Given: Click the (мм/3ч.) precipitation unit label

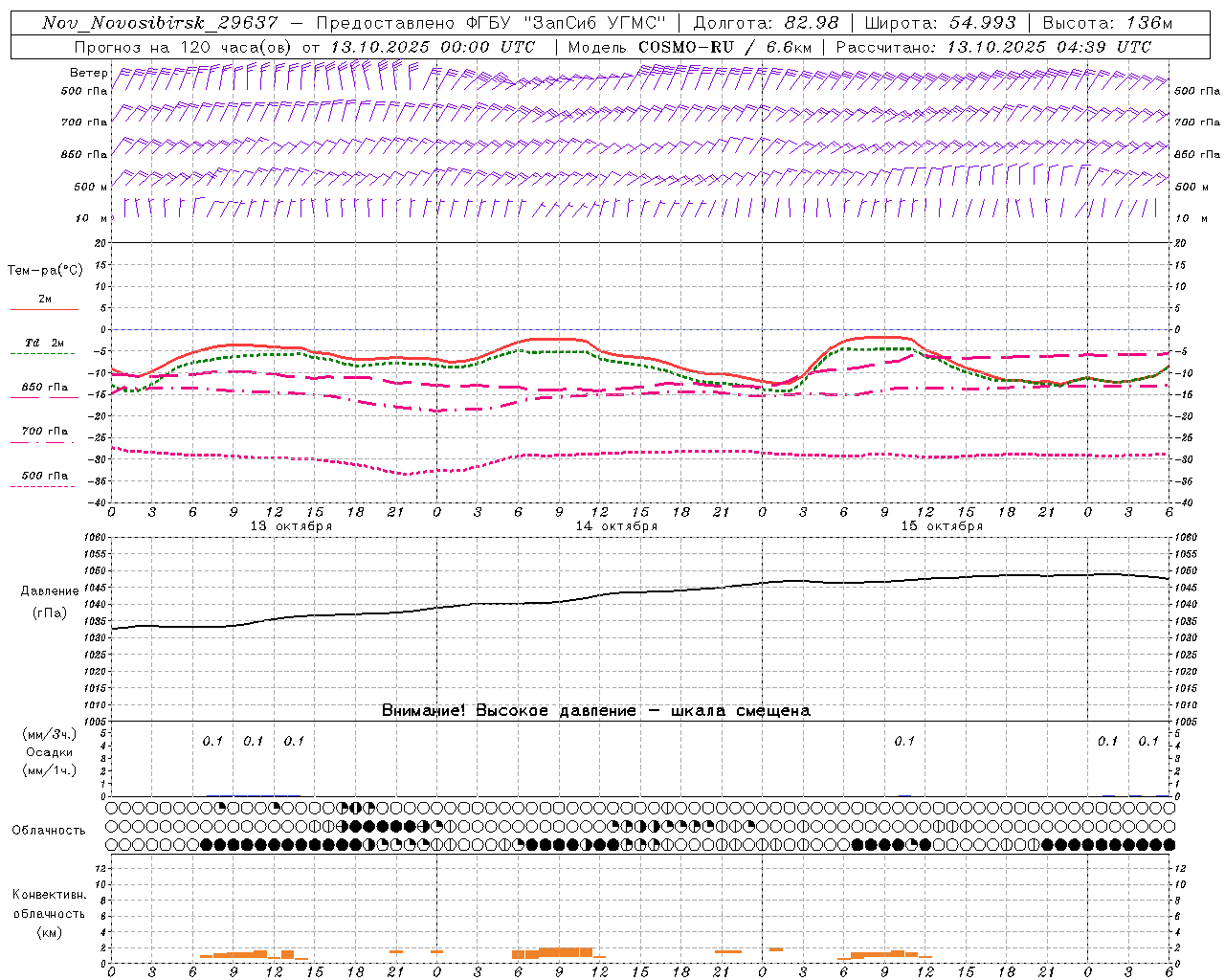Looking at the screenshot, I should pyautogui.click(x=50, y=734).
